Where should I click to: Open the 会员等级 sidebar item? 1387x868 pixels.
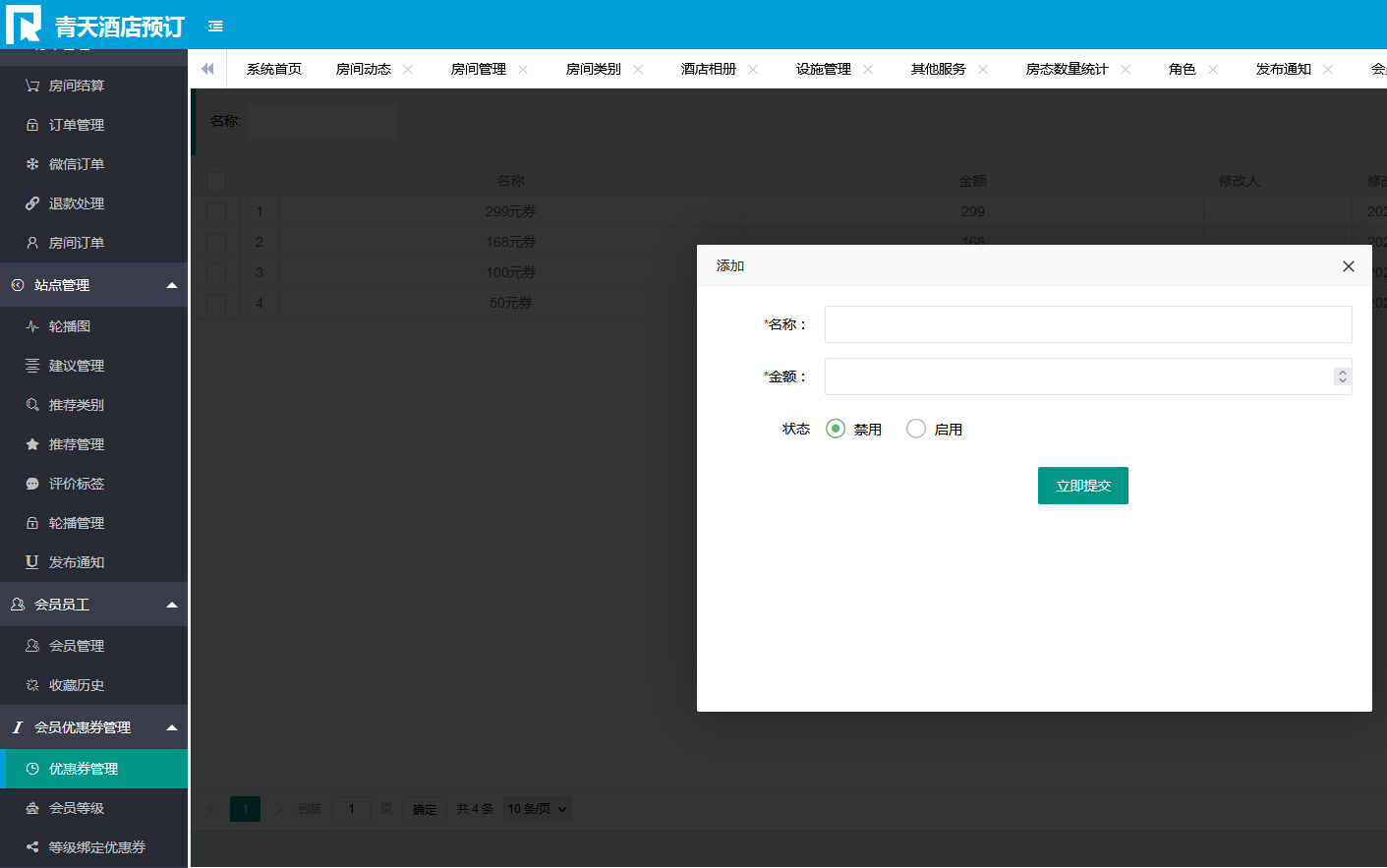94,808
